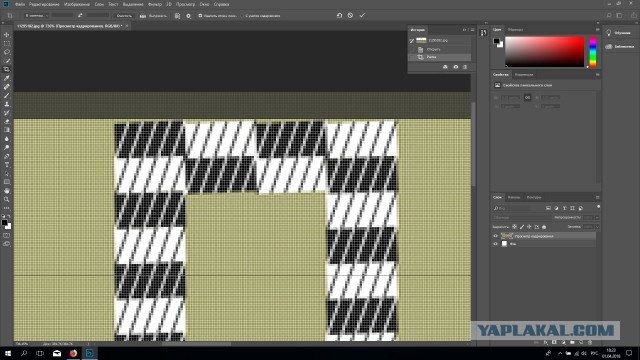Viewport: 640px width, 360px height.
Task: Open crop settings gear
Action: coord(189,16)
